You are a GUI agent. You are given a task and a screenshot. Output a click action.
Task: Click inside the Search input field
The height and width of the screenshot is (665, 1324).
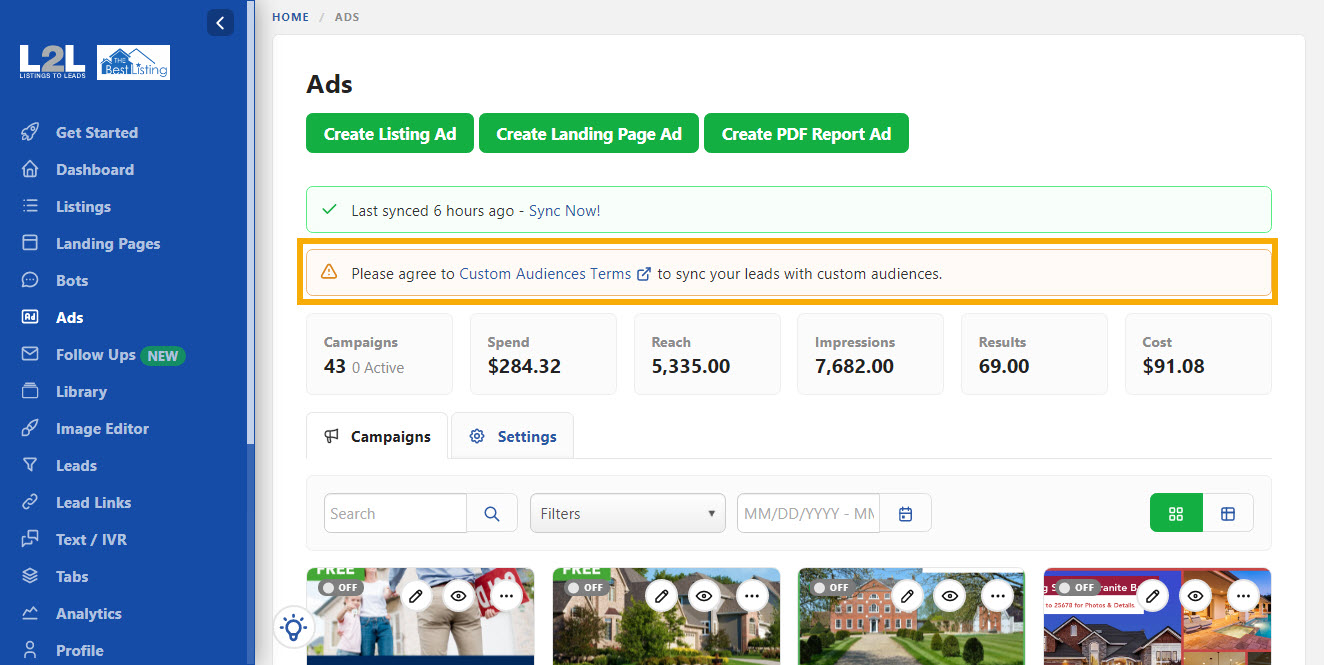click(395, 512)
